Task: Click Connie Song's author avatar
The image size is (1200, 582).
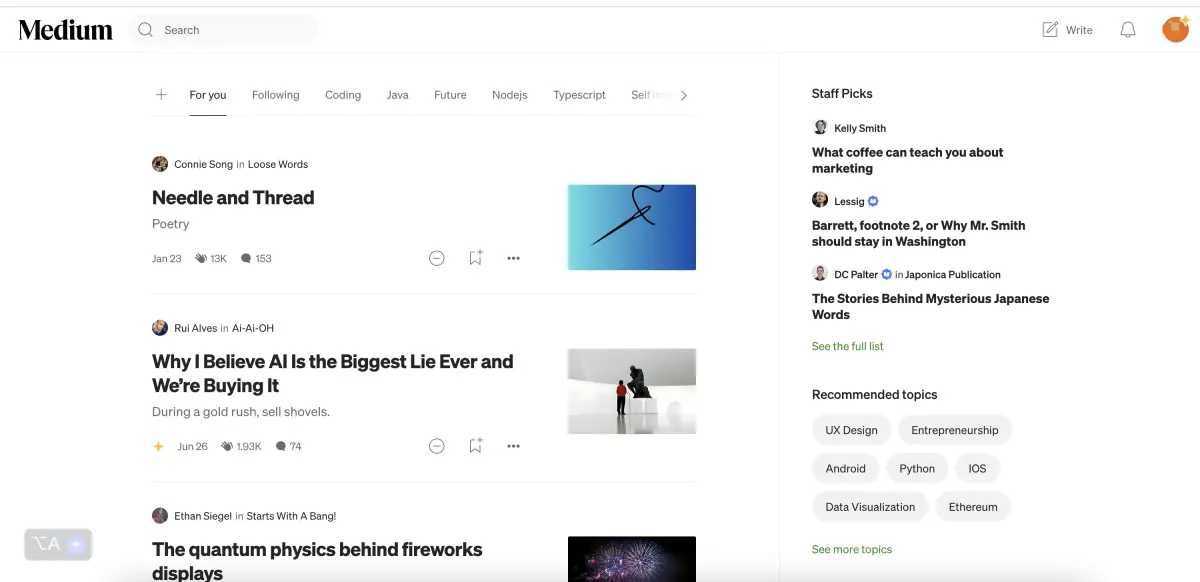Action: (160, 164)
